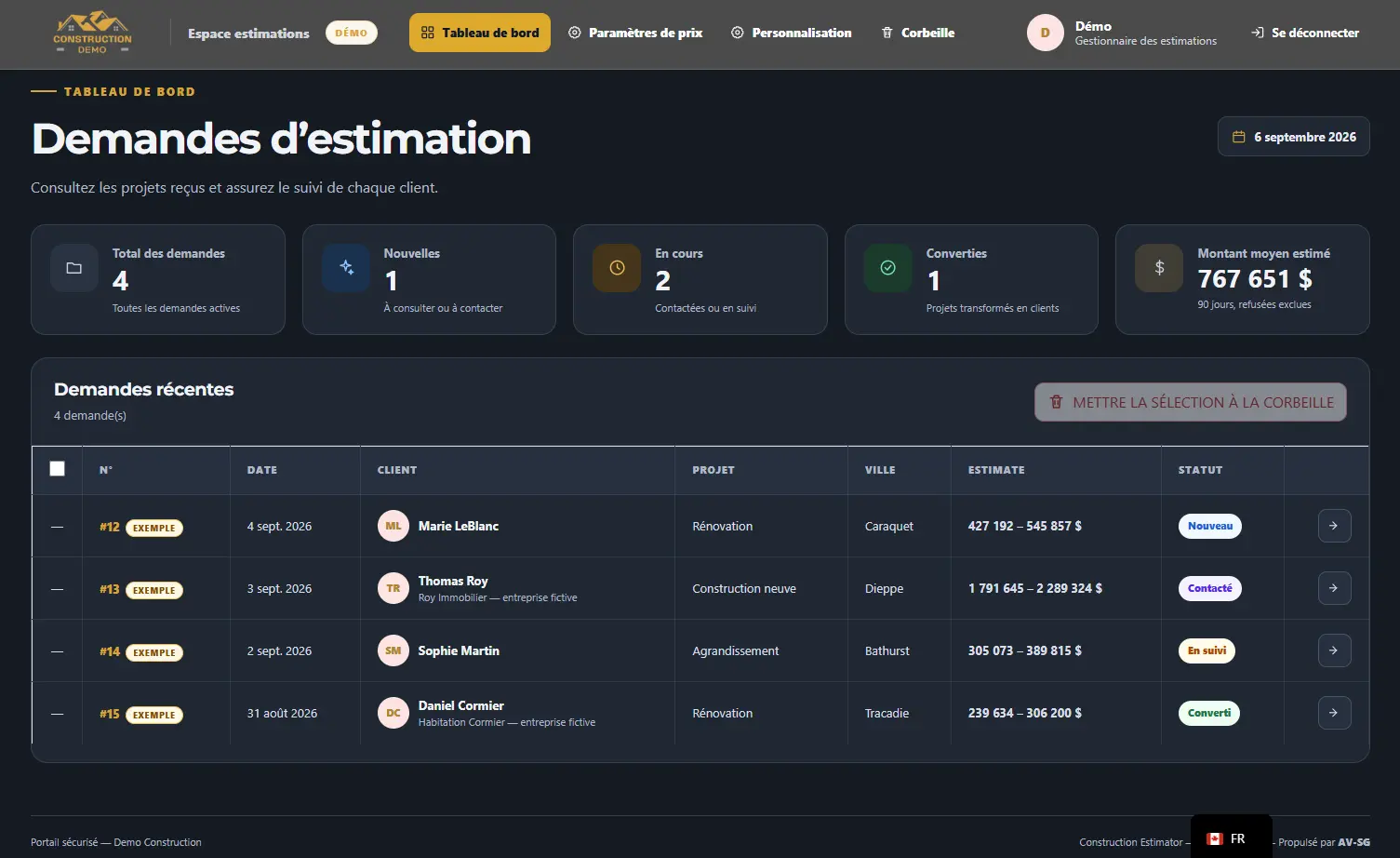Click the sparkle icon in Nouvelles card
The height and width of the screenshot is (858, 1400).
[346, 268]
